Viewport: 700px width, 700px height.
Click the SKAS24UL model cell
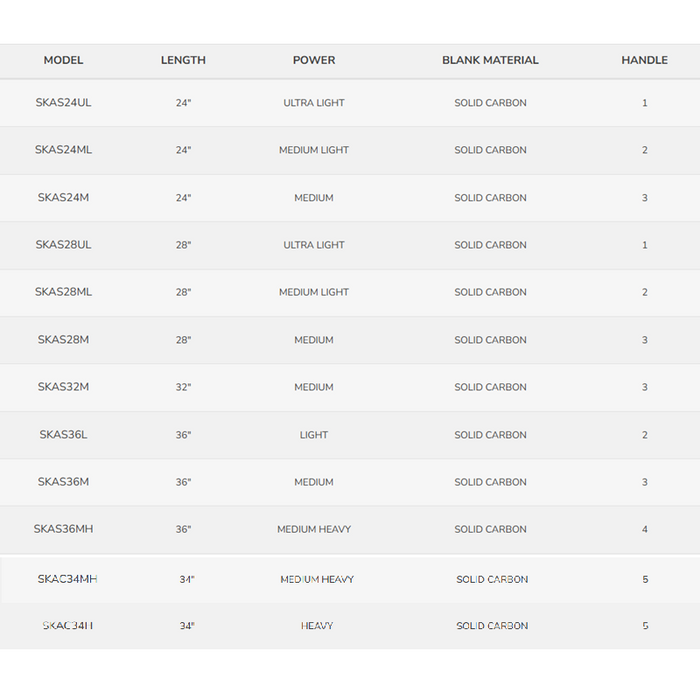[x=63, y=103]
